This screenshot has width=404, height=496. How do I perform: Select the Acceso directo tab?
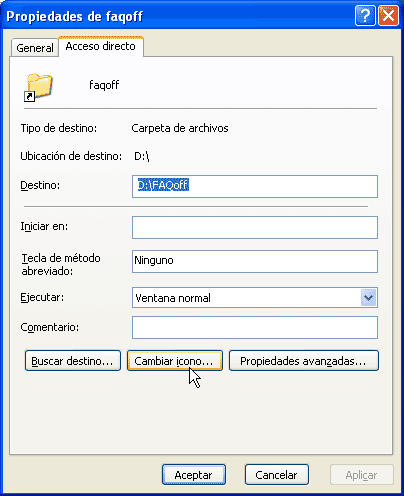pos(101,46)
